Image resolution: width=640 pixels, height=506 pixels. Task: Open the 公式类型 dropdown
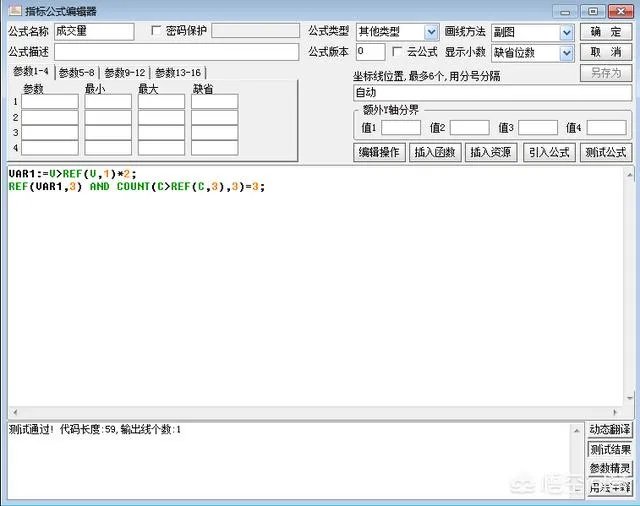[431, 32]
